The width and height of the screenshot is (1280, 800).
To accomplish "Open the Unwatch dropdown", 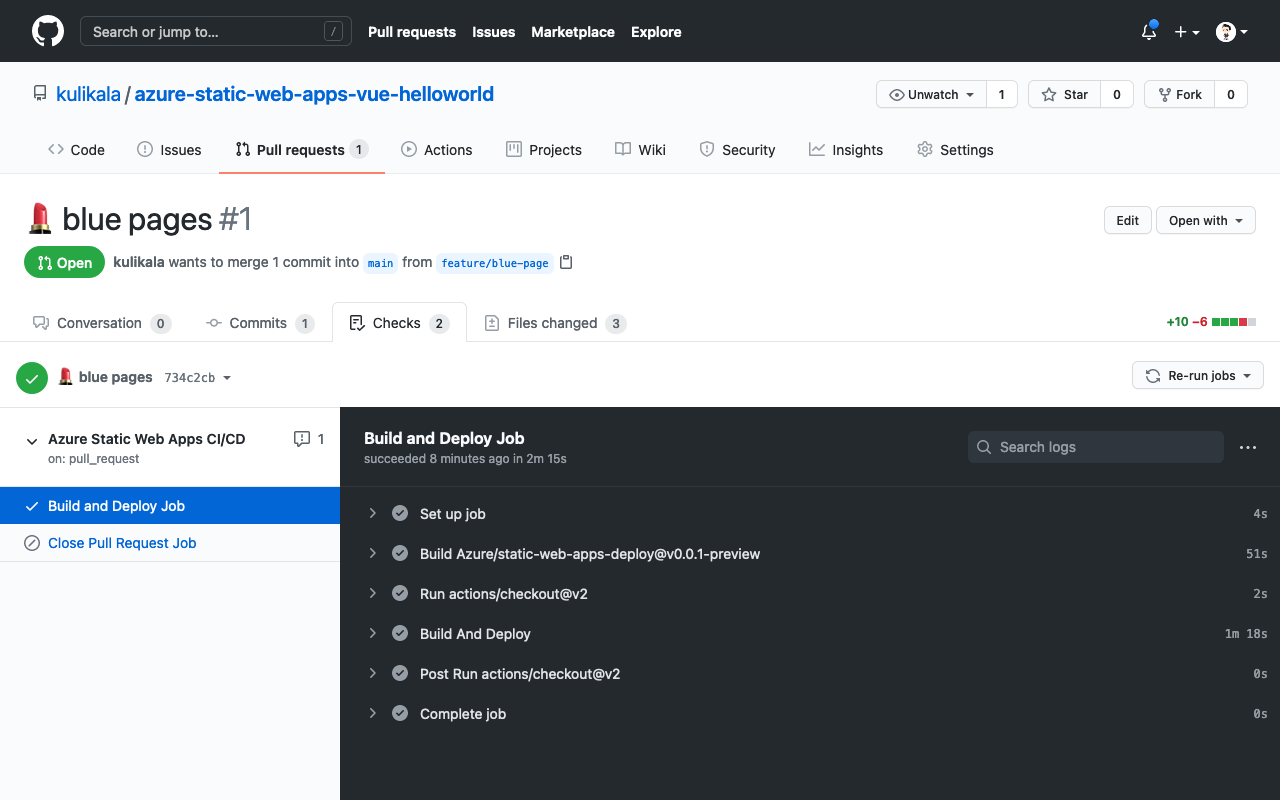I will pyautogui.click(x=931, y=94).
